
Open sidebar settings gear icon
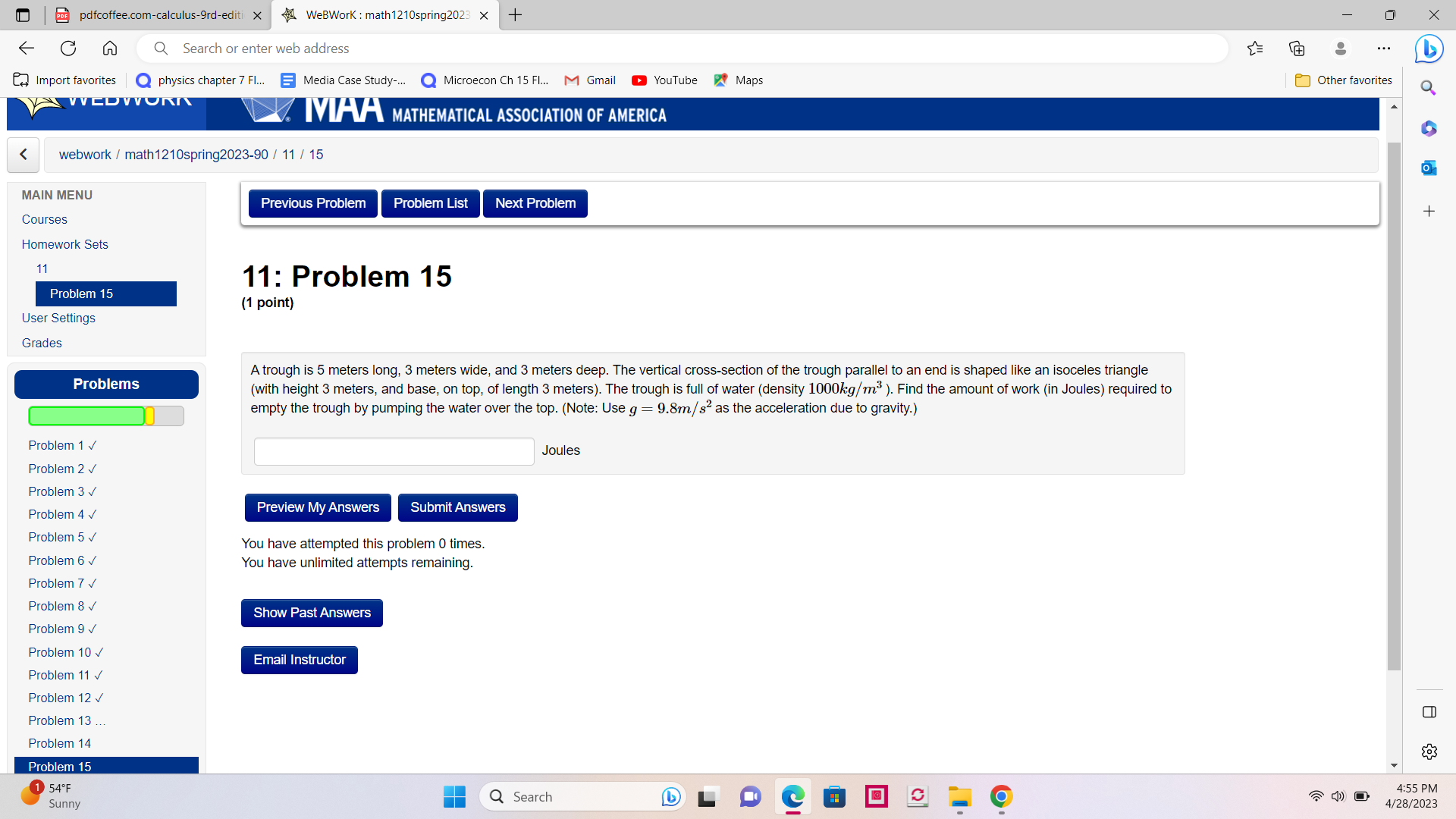[x=1429, y=752]
